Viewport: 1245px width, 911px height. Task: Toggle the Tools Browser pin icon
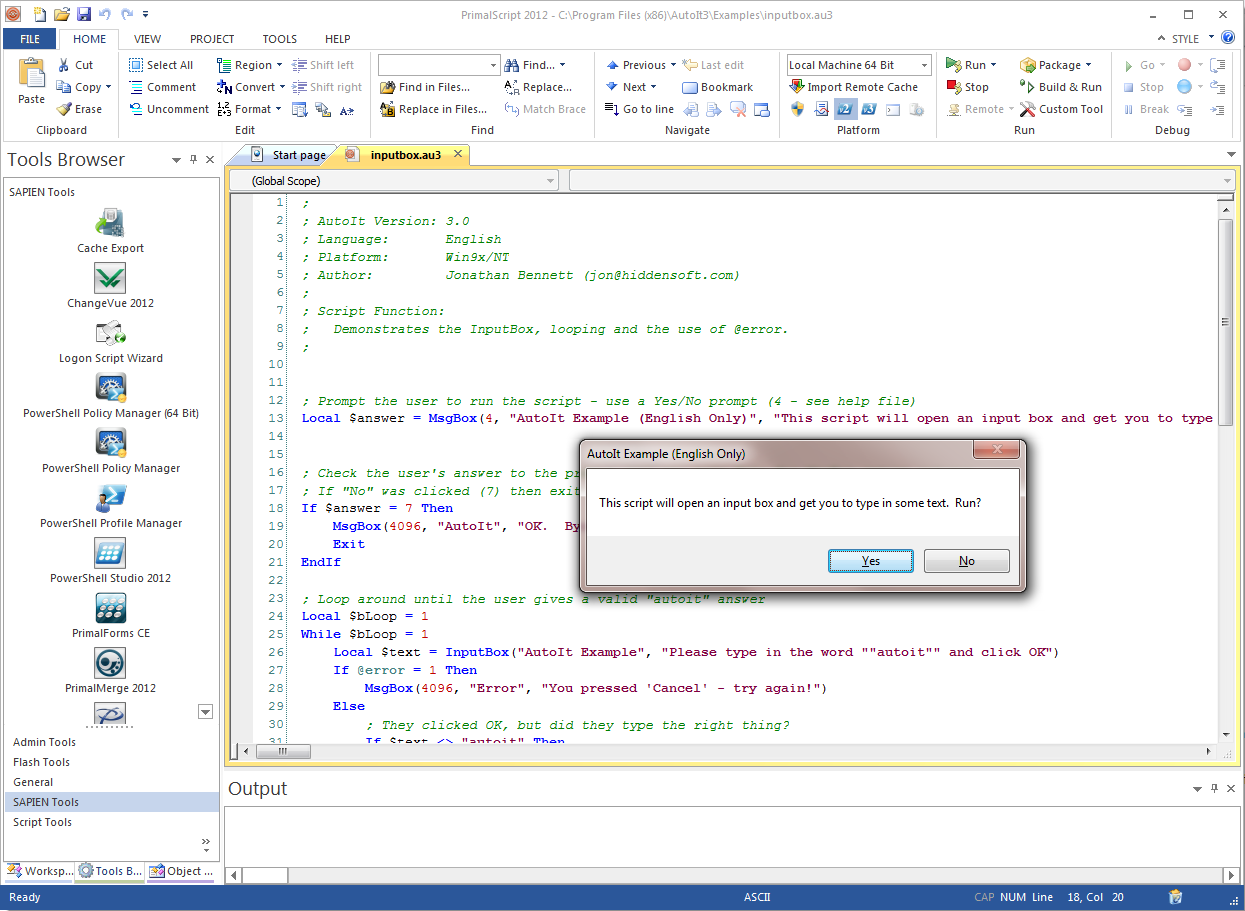coord(192,160)
